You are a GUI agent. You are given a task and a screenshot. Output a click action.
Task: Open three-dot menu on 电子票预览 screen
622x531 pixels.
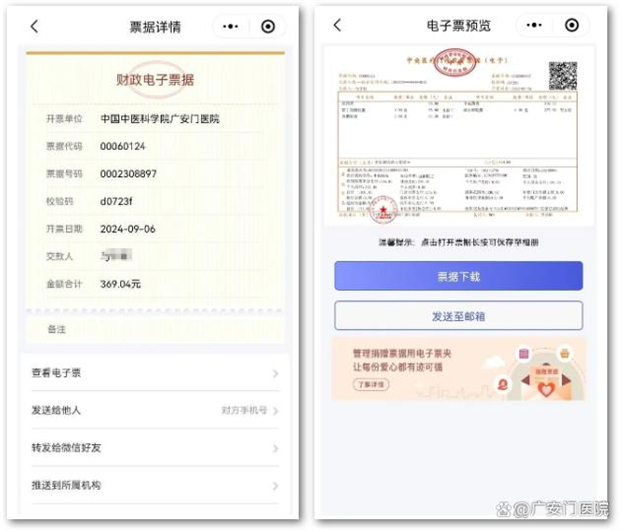[x=534, y=25]
